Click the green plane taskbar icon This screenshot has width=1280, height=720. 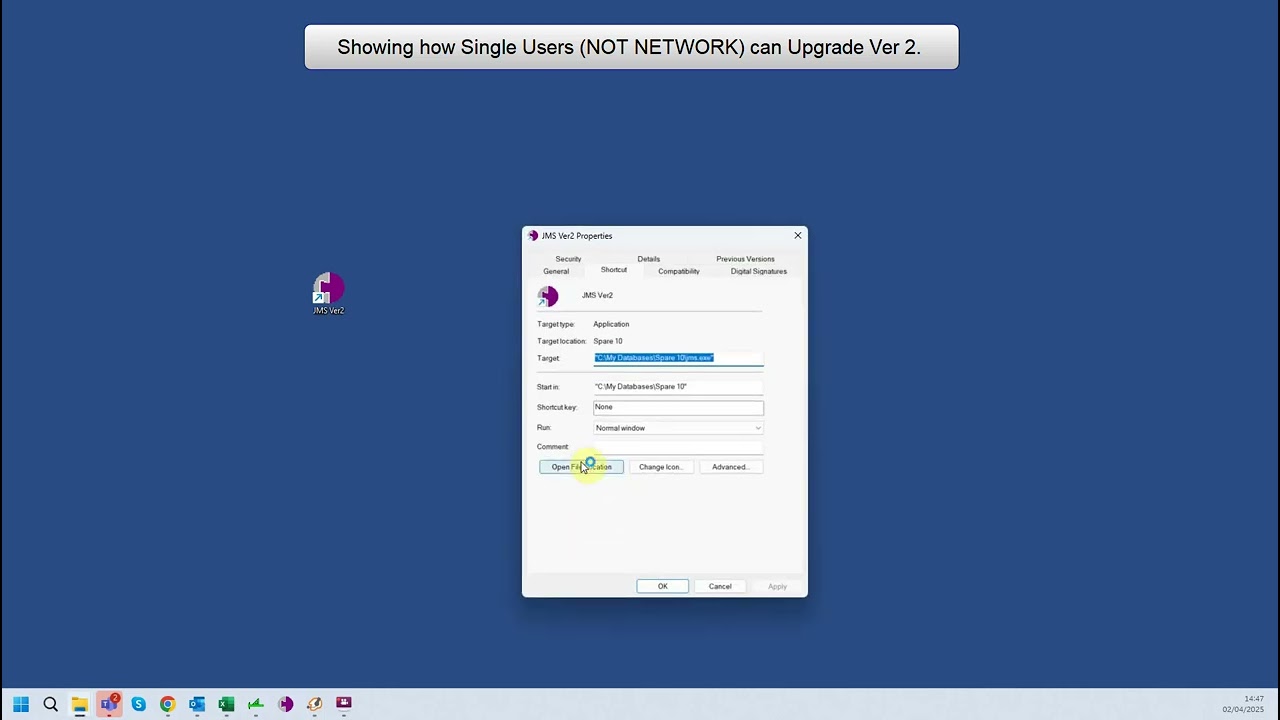255,704
